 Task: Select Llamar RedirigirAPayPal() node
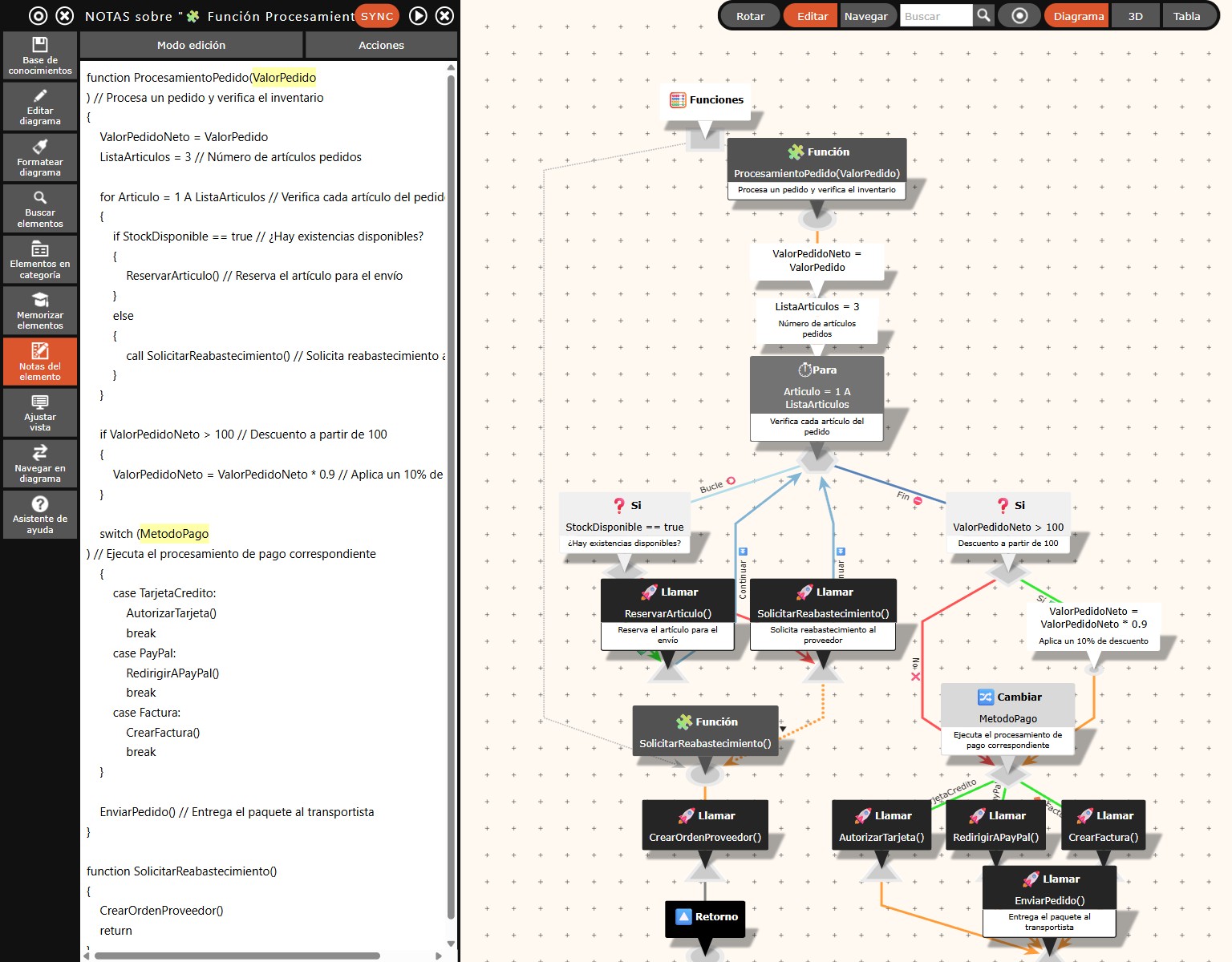click(995, 825)
